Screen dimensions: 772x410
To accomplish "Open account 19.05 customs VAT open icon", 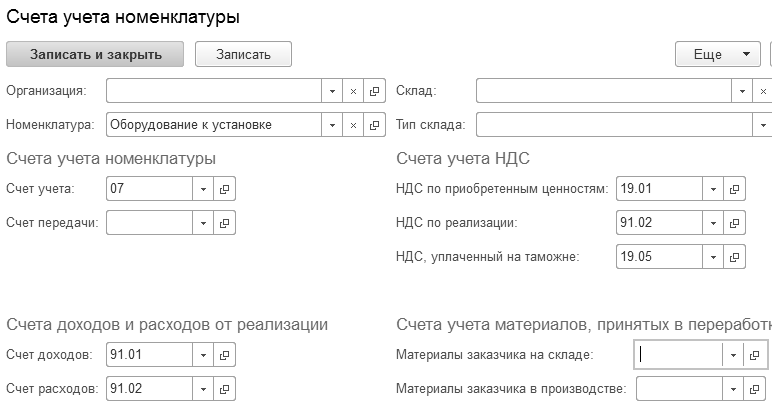I will [735, 256].
